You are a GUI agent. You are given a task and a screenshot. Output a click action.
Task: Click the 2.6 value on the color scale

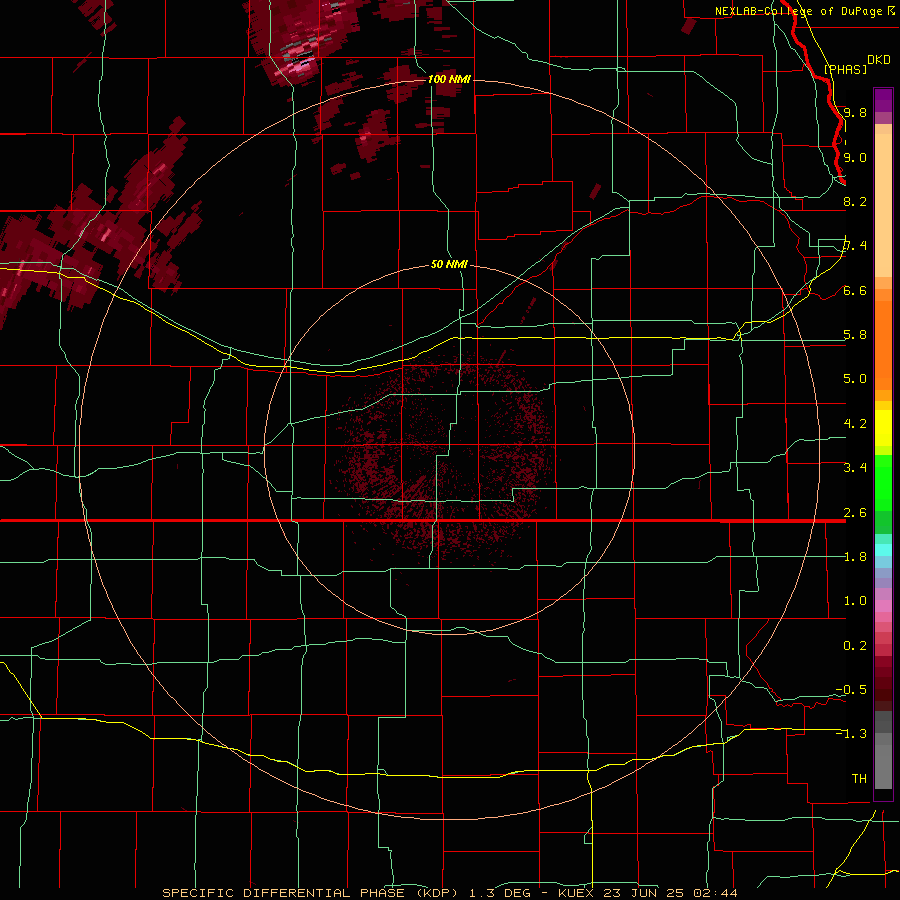click(x=855, y=513)
